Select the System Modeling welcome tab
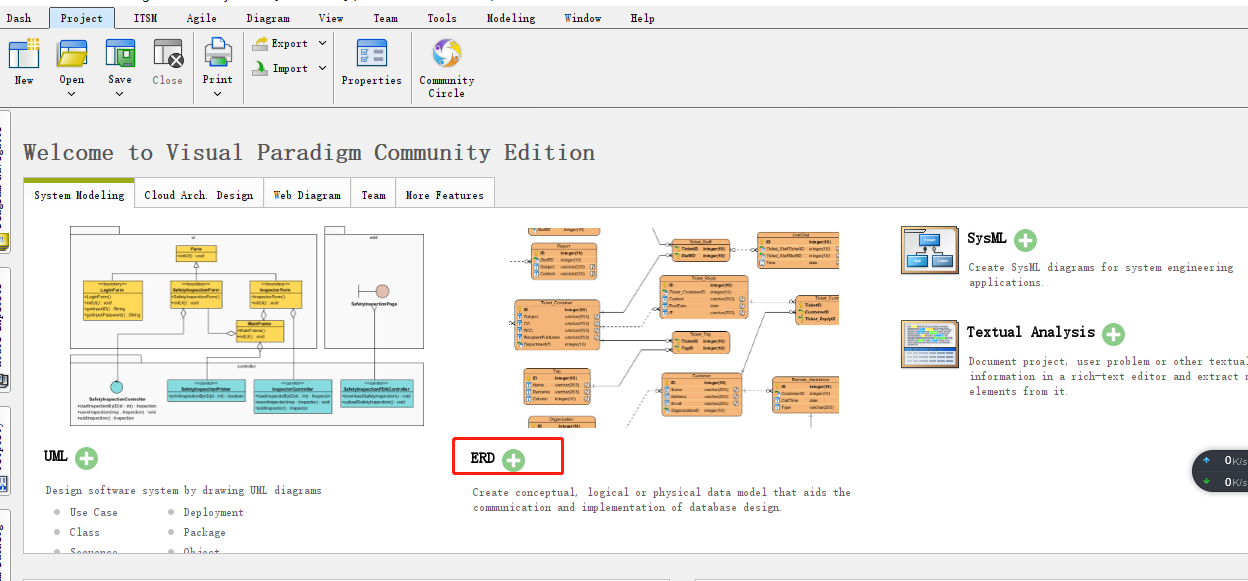The image size is (1248, 581). tap(80, 195)
